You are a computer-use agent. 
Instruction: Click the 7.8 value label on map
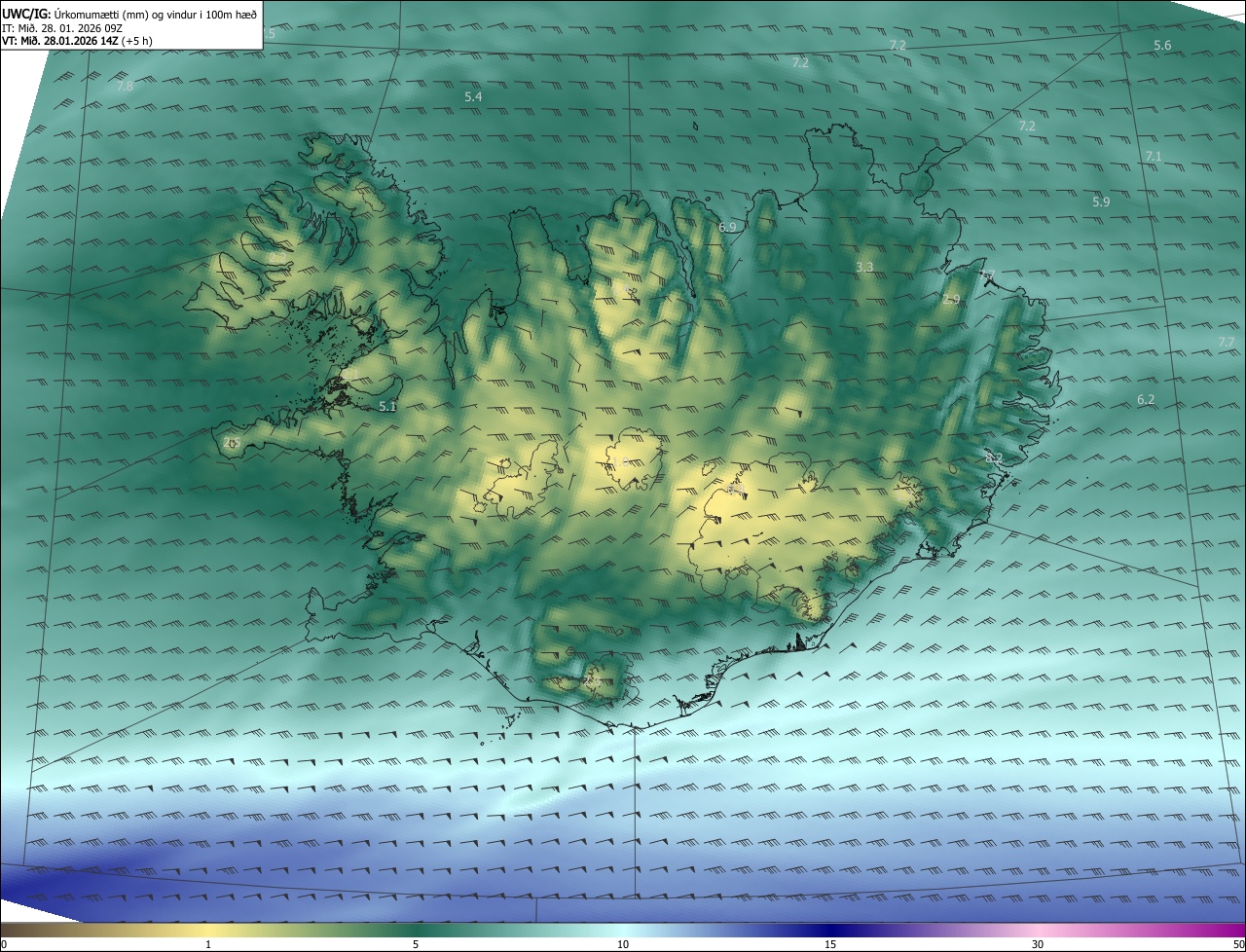coord(125,87)
